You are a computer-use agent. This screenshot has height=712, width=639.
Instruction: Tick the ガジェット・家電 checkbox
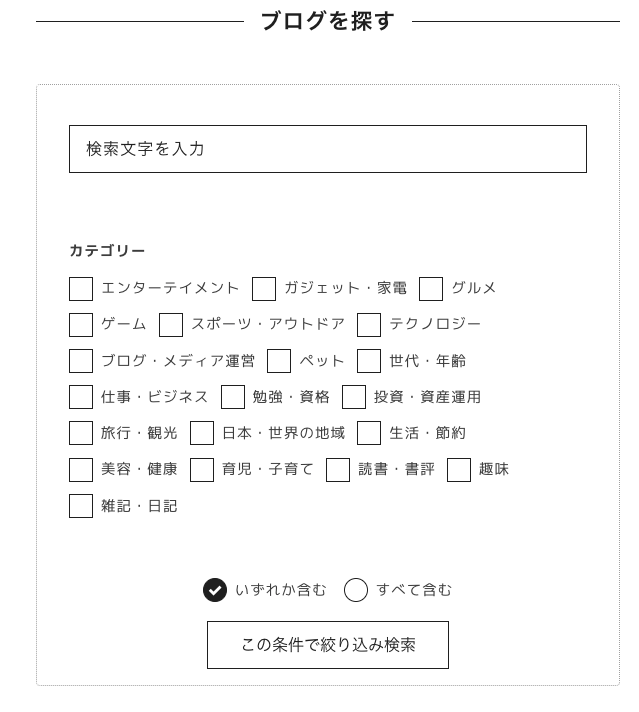coord(264,289)
